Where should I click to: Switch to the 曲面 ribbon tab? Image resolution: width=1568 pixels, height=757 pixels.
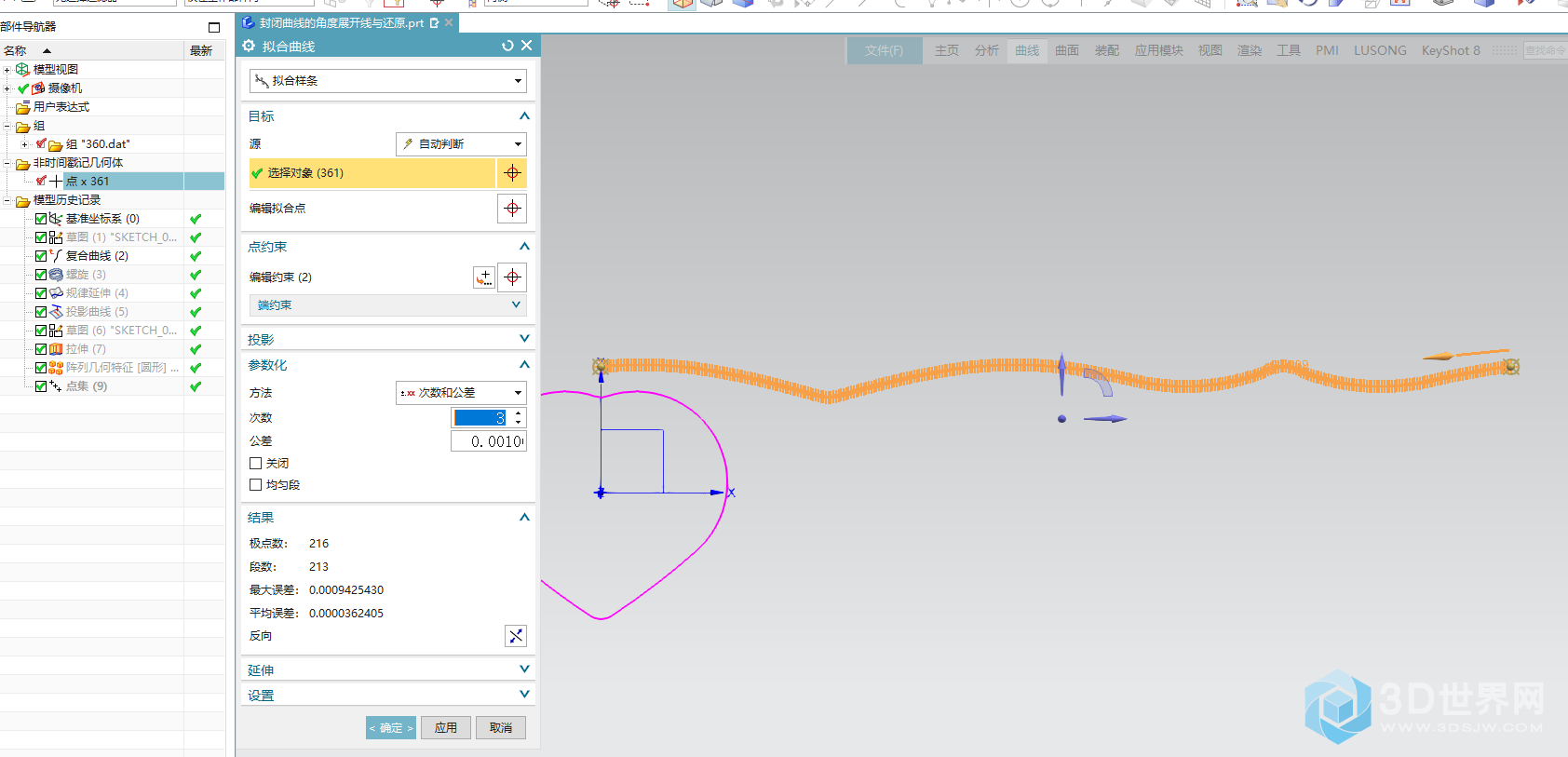click(1067, 50)
